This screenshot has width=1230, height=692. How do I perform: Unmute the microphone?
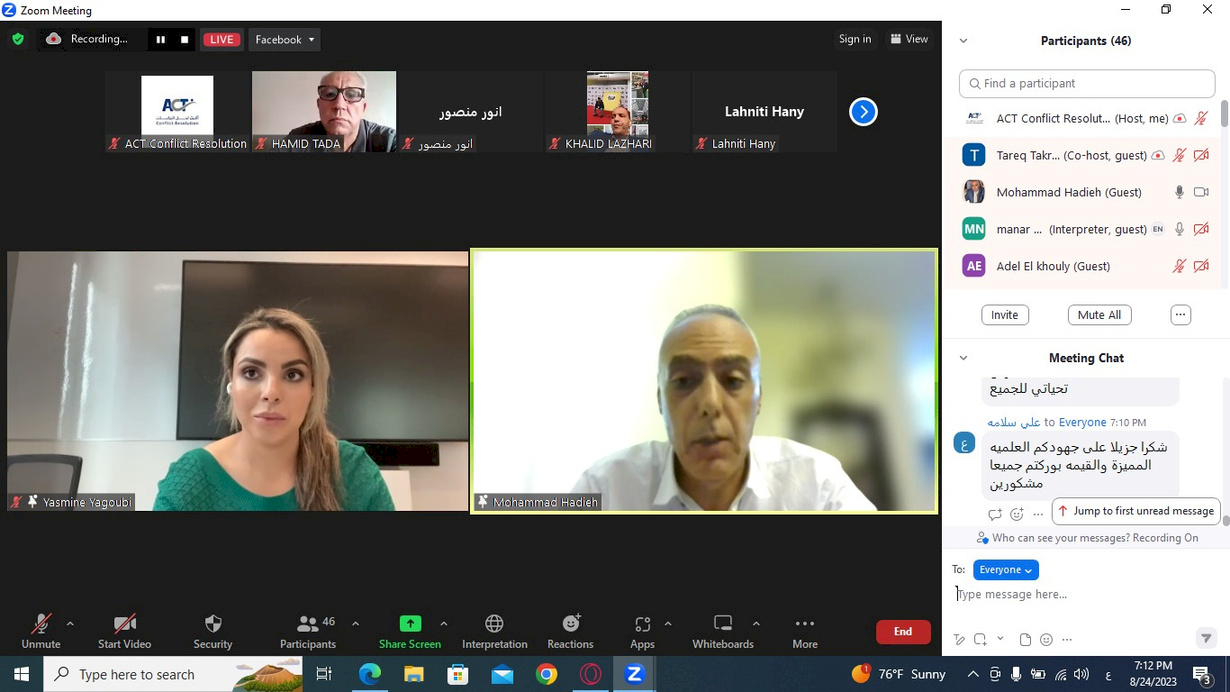41,630
